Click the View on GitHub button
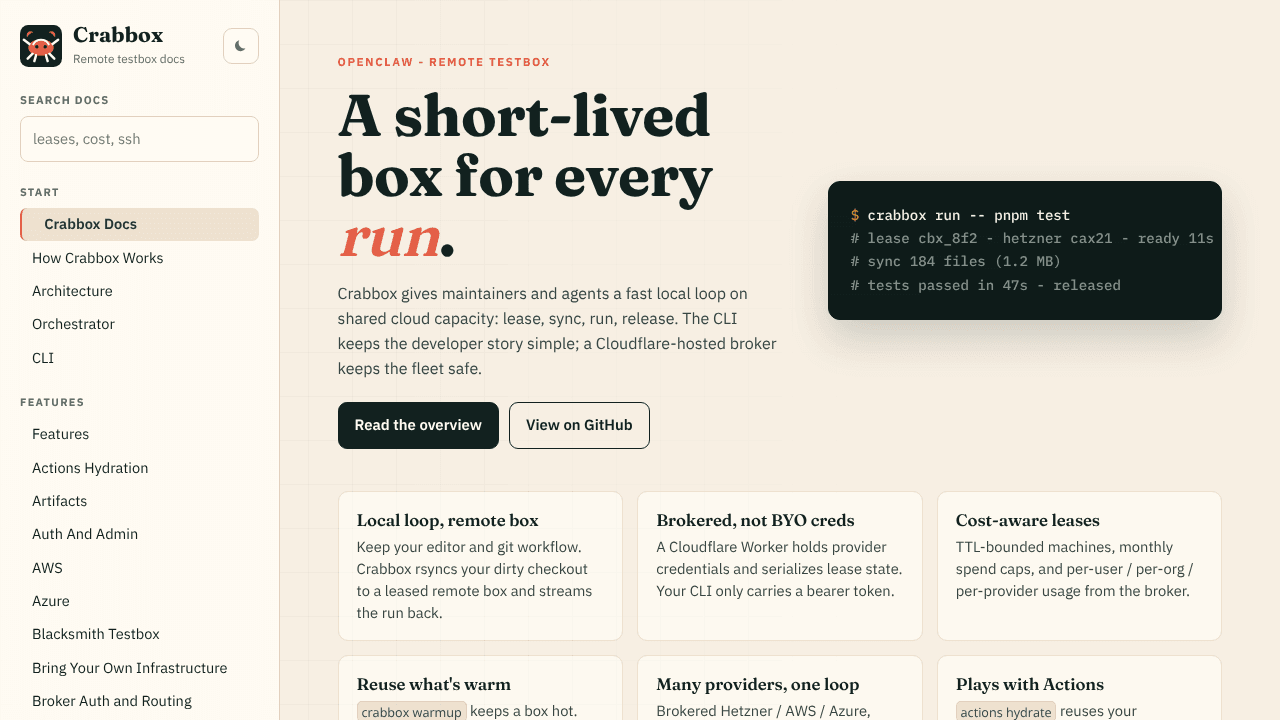1280x720 pixels. pyautogui.click(x=579, y=425)
